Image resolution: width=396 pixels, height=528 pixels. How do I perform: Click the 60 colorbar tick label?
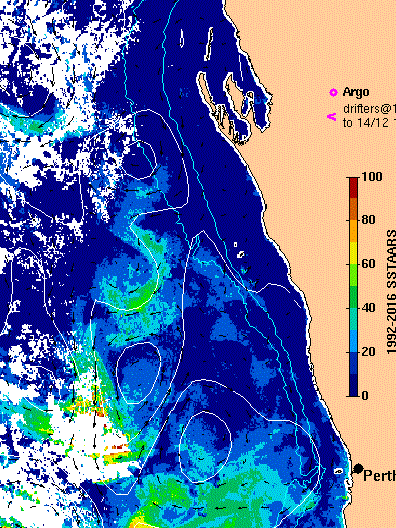pos(368,264)
